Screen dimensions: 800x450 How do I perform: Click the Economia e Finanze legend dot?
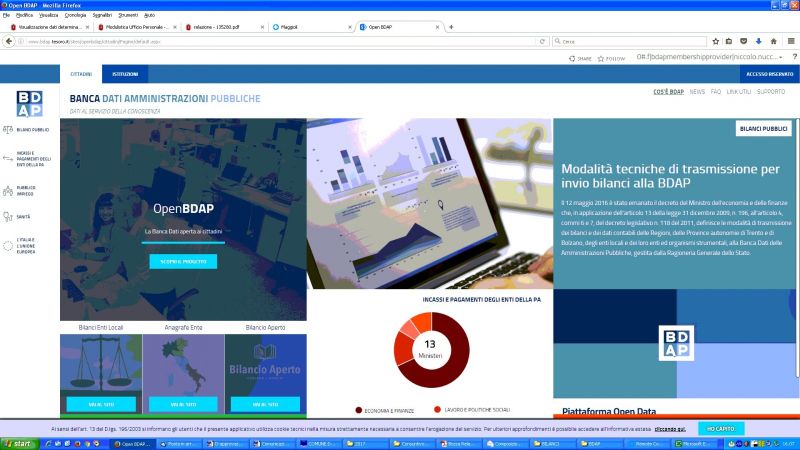pos(359,410)
